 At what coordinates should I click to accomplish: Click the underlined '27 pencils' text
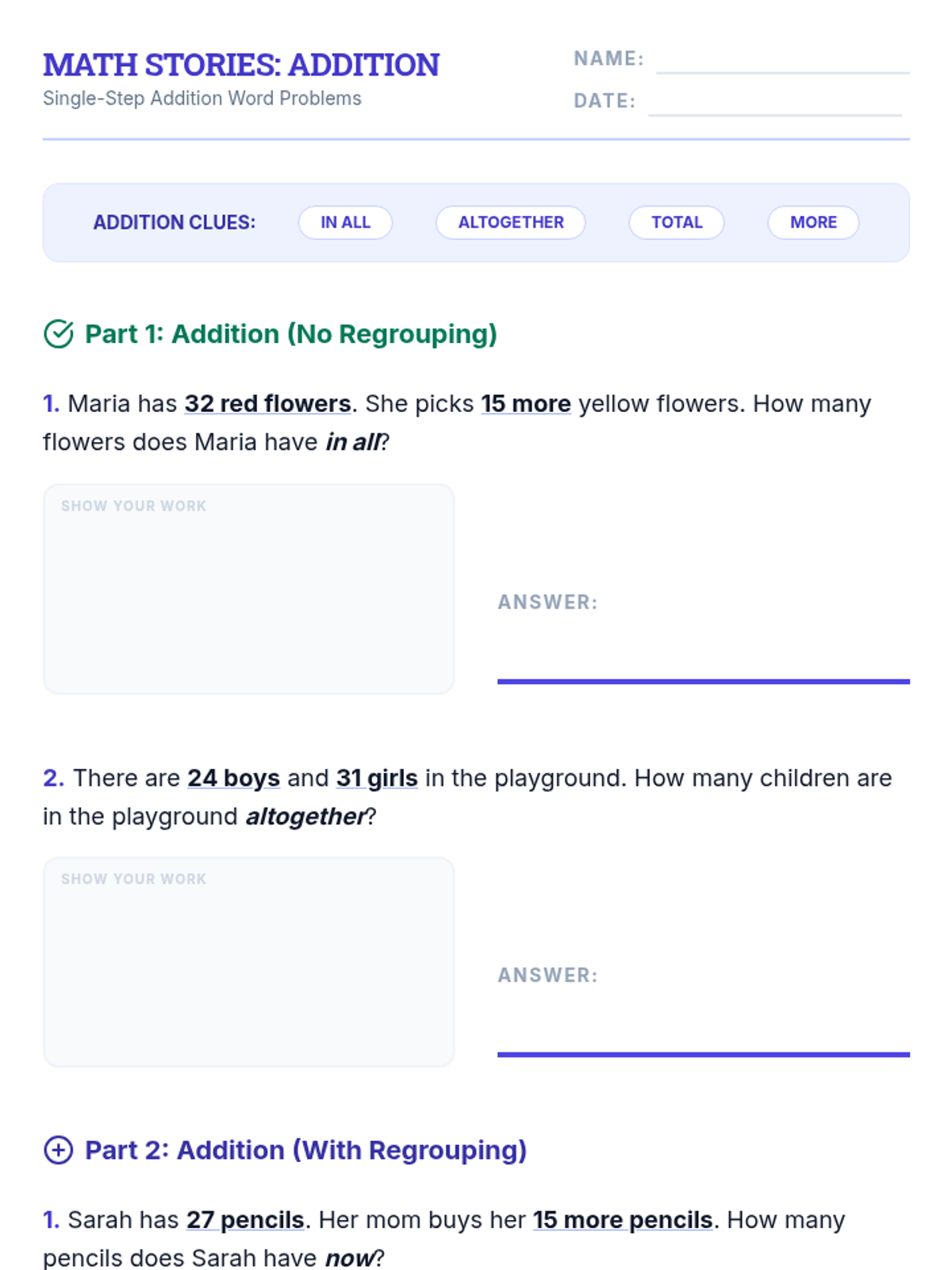[x=245, y=1220]
